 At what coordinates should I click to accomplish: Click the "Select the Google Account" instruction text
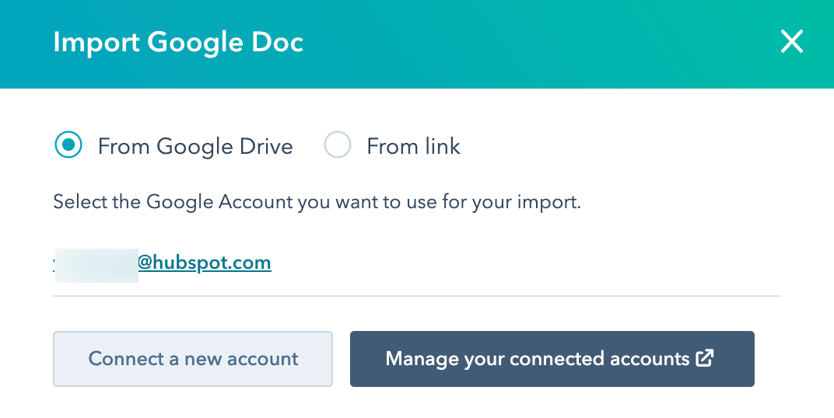(x=316, y=202)
